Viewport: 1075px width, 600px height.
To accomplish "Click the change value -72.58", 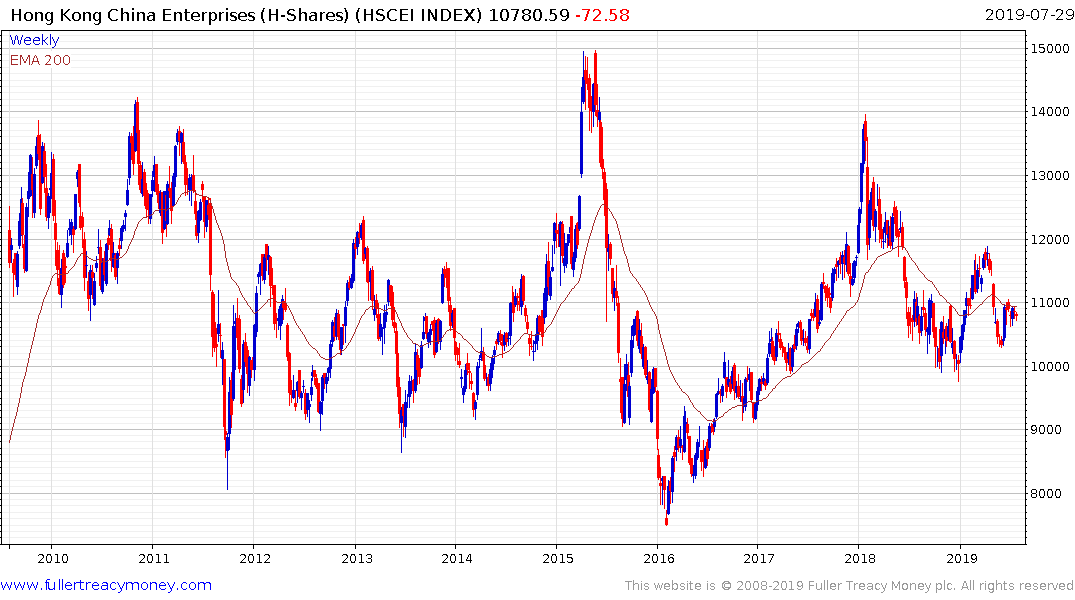I will pyautogui.click(x=602, y=15).
